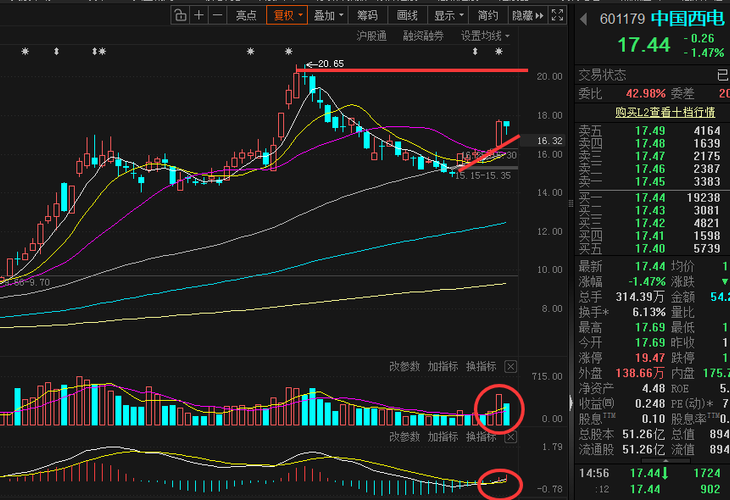Click the 委比 value 42.98%
Screen dimensions: 730x500
pos(646,94)
